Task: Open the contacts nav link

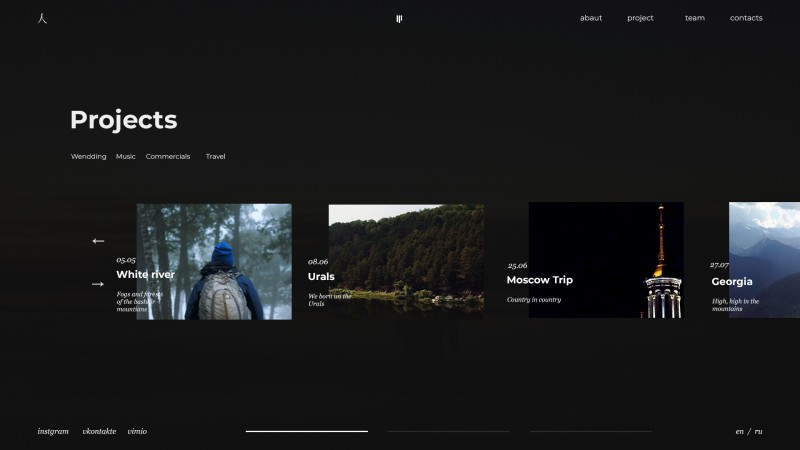Action: point(746,18)
